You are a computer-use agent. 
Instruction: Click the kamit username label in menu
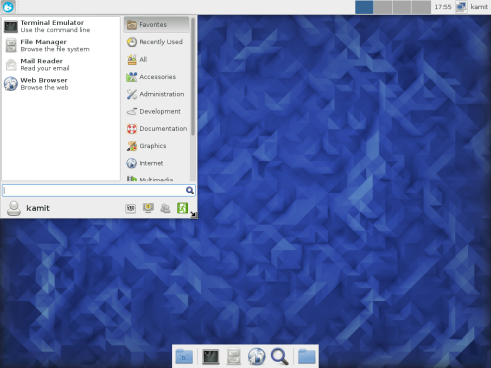click(38, 208)
